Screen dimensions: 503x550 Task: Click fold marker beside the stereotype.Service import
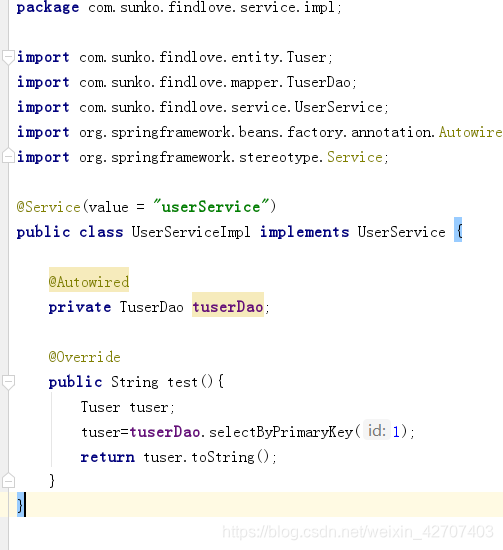(x=8, y=156)
